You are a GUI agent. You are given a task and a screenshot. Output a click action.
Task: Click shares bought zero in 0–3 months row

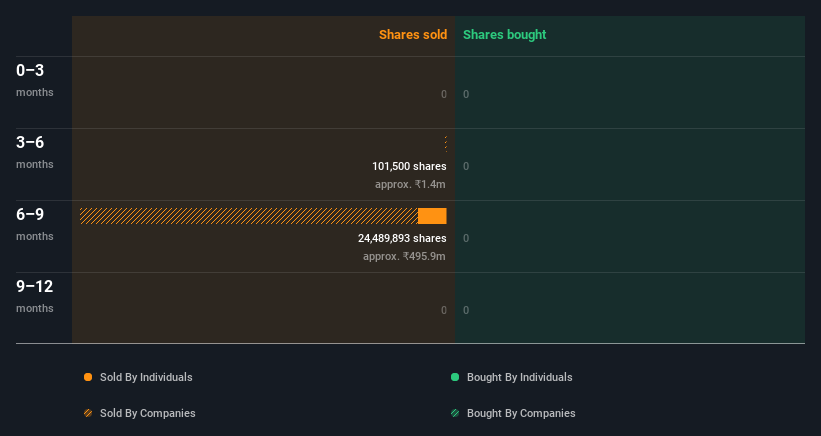466,94
